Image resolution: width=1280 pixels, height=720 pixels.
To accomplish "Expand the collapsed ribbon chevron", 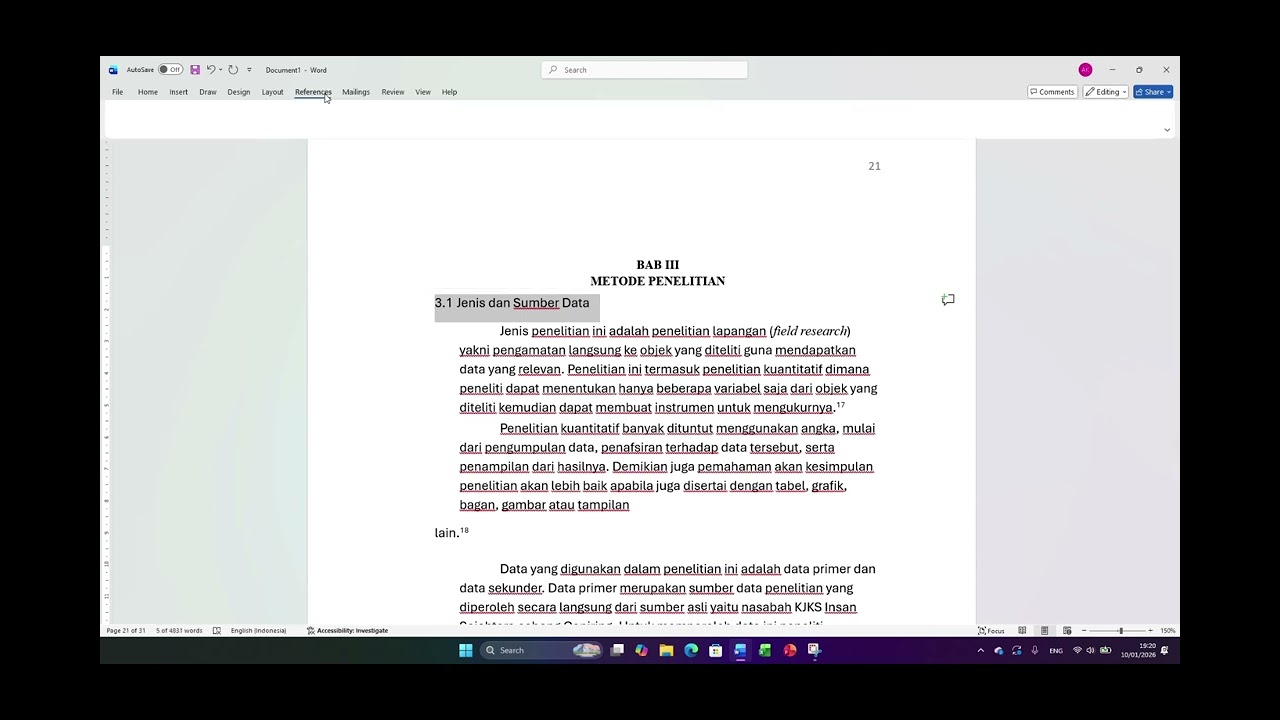I will (1166, 130).
